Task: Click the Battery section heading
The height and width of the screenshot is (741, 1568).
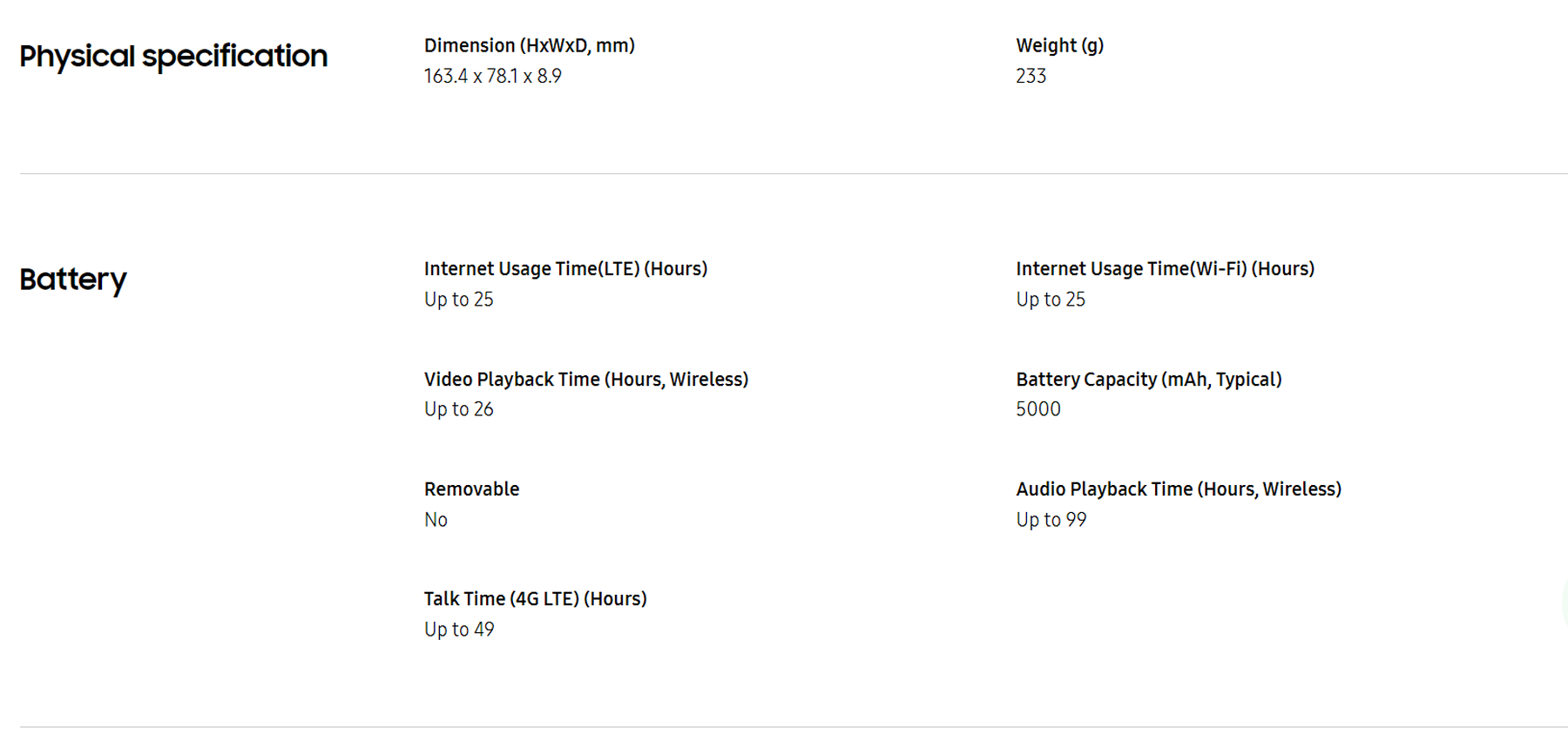Action: 73,280
